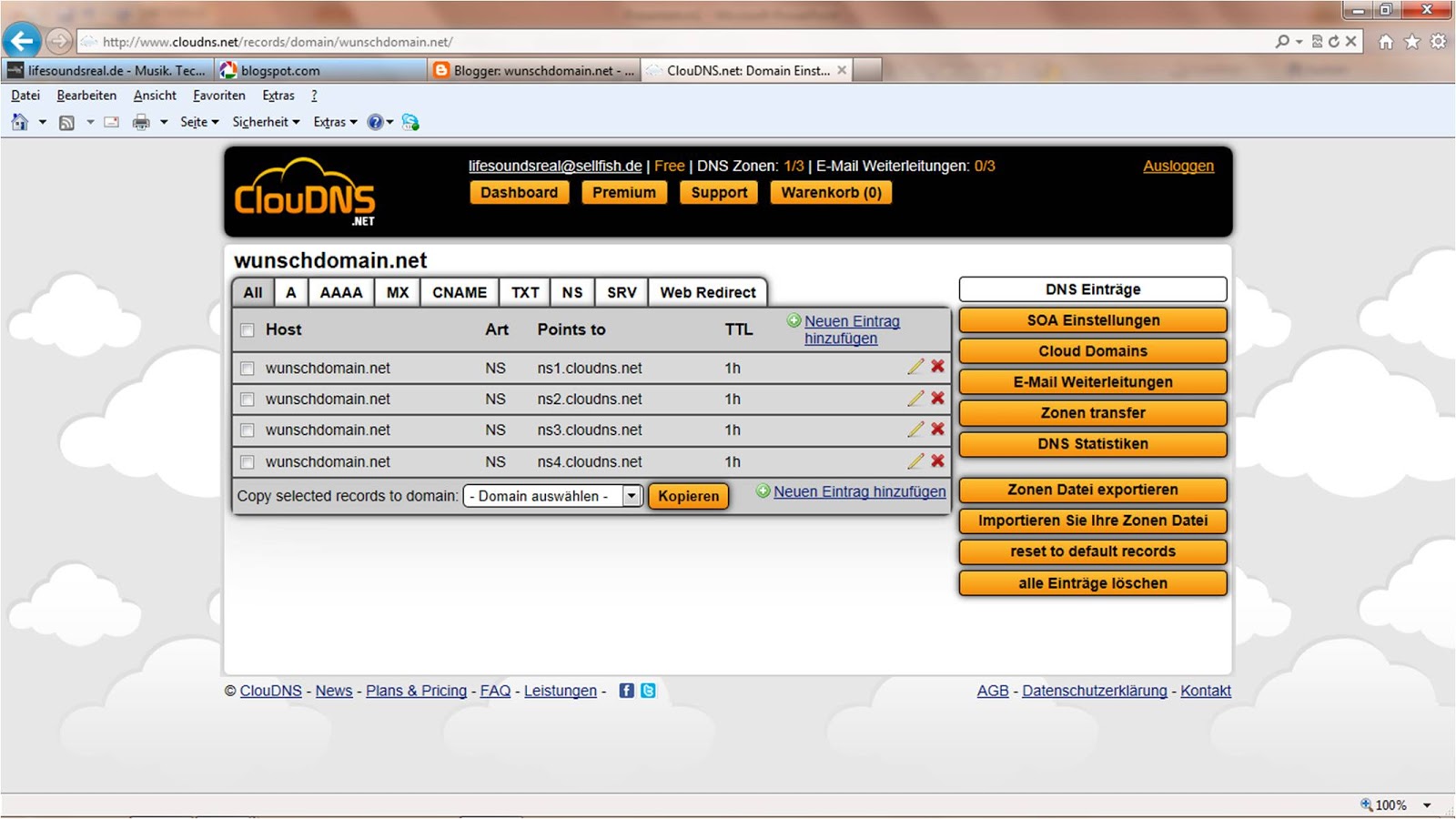
Task: Expand the Extras dropdown in the command bar
Action: pos(335,122)
